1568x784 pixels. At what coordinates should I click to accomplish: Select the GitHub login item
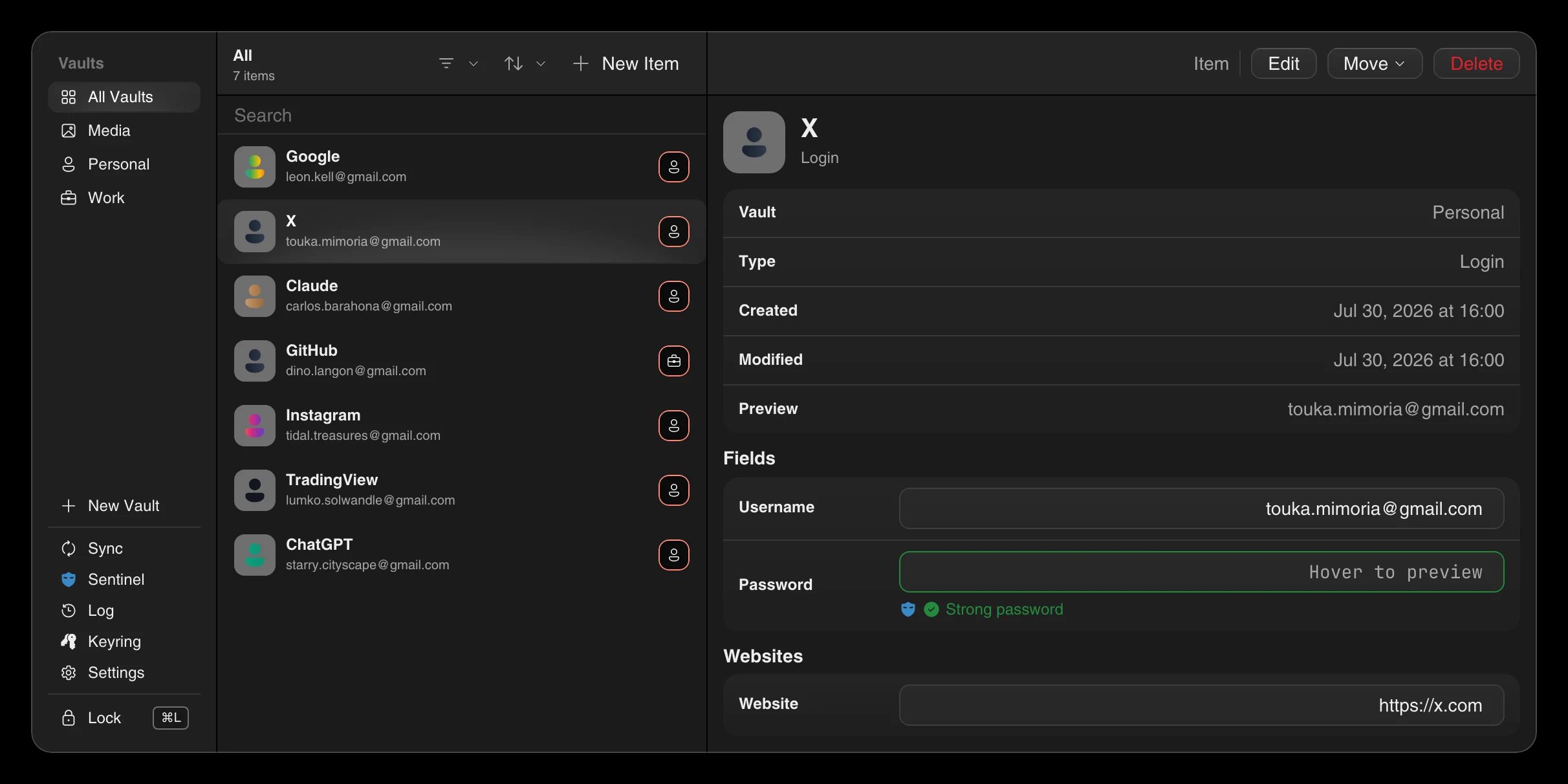[462, 361]
